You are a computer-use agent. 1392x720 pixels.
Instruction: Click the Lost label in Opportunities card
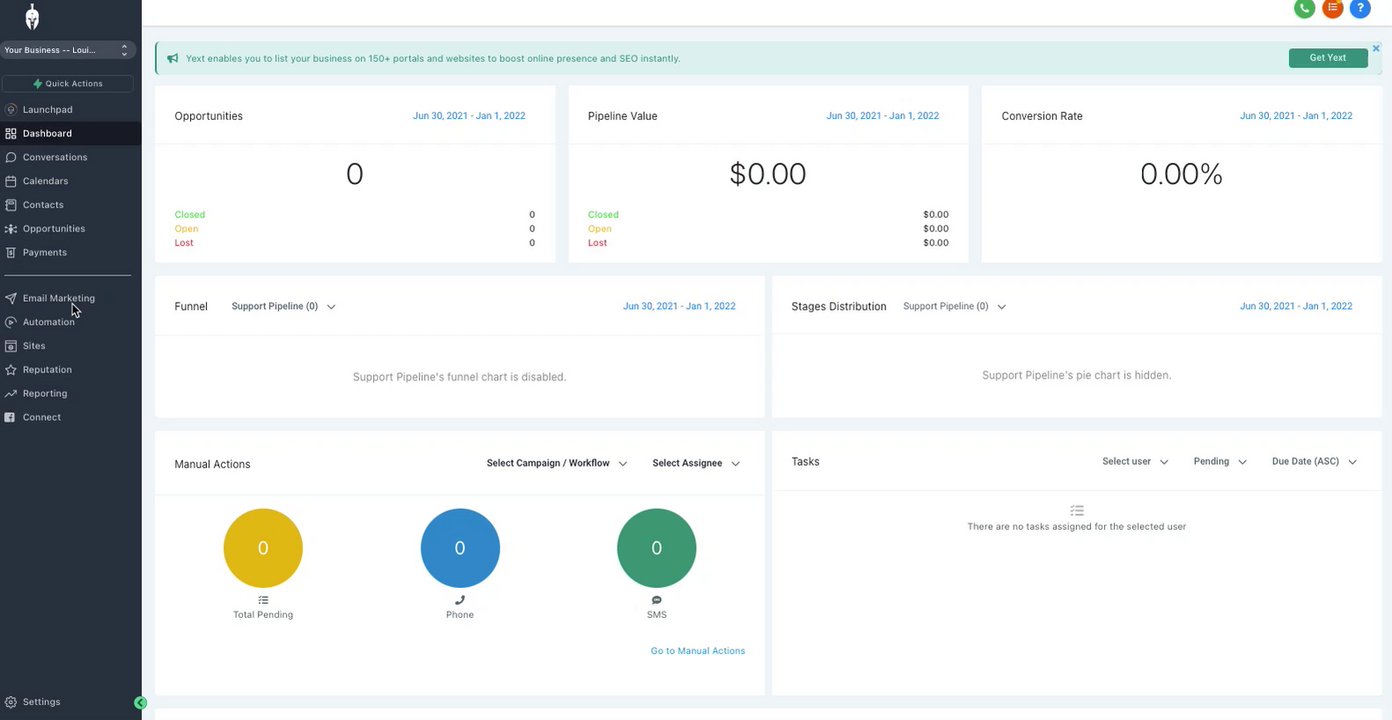pyautogui.click(x=184, y=243)
